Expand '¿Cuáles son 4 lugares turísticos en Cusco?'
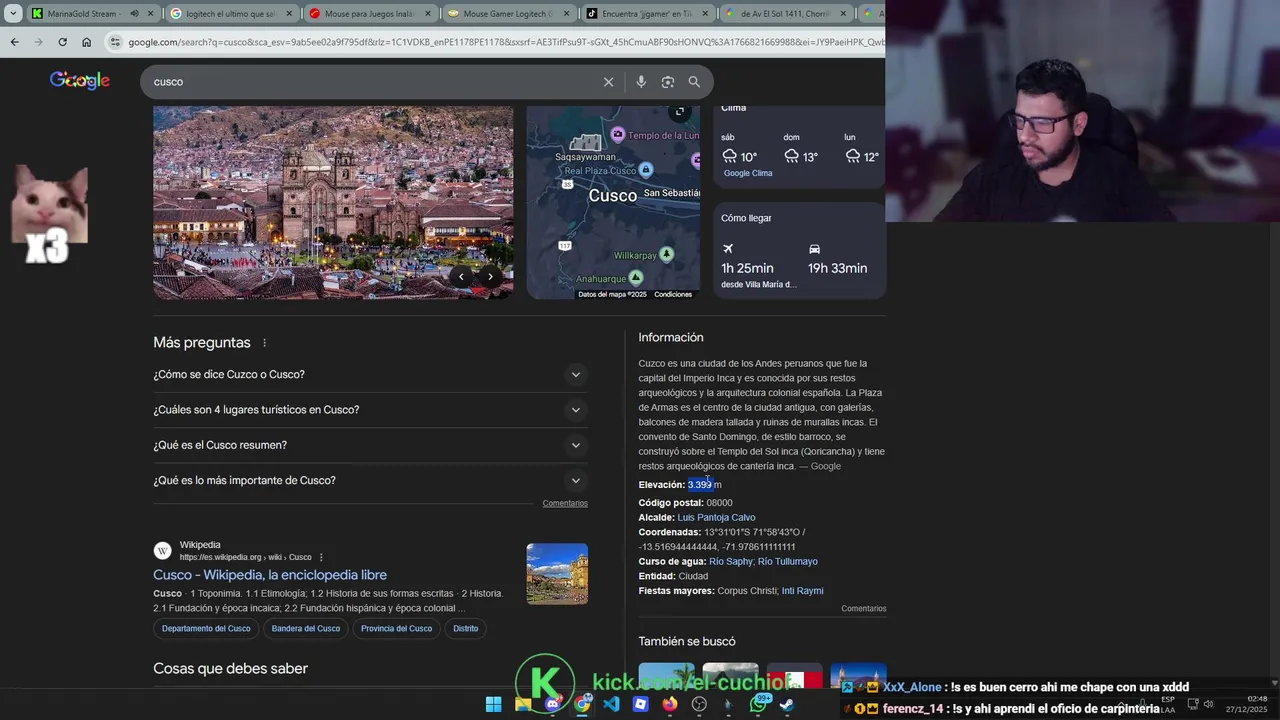 370,410
